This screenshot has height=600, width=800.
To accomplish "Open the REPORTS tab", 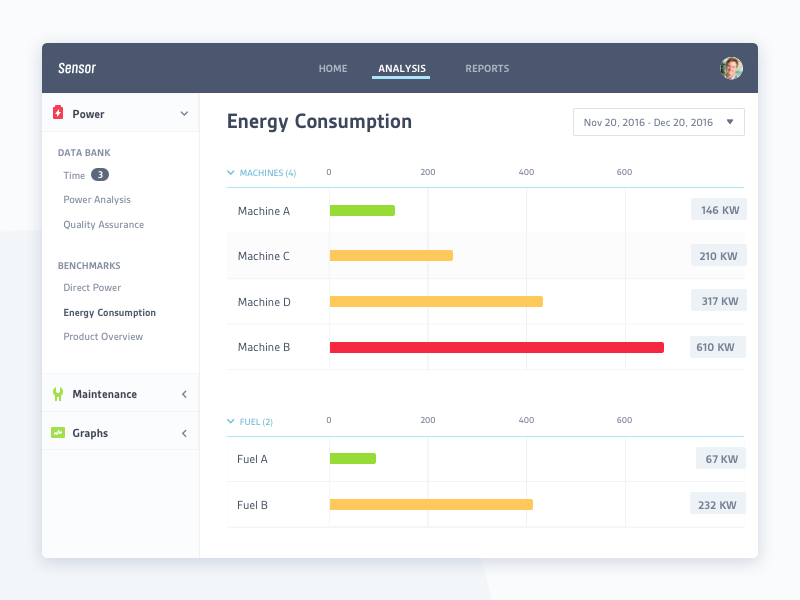I will (487, 68).
